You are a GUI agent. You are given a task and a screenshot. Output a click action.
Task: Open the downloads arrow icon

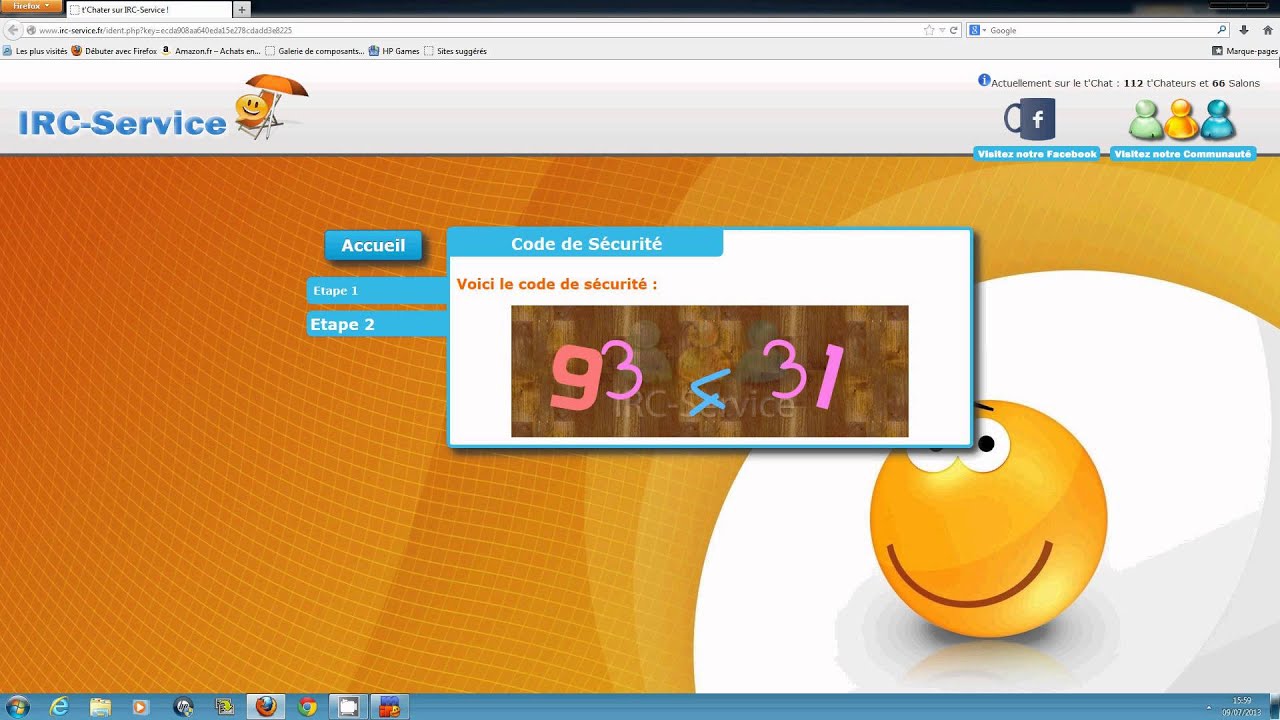point(1244,30)
